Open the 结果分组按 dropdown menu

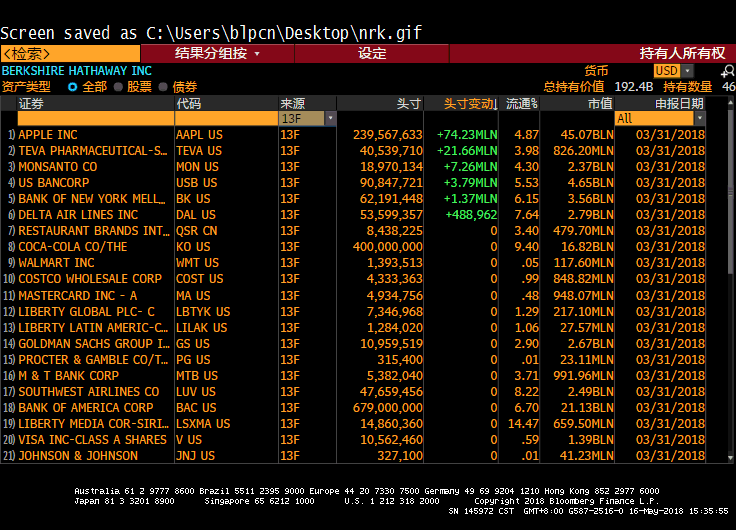coord(217,54)
